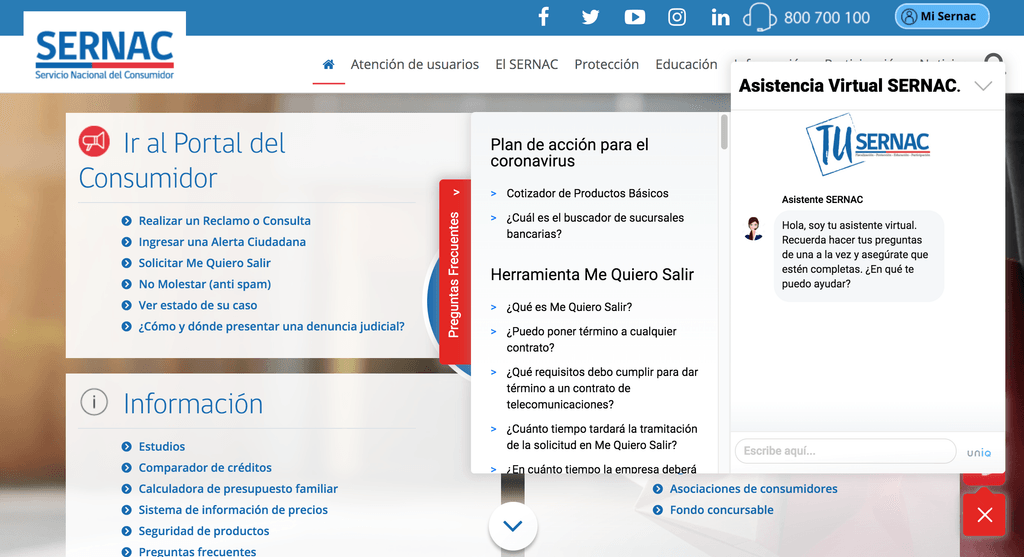
Task: Click the 800 700 100 phone number
Action: coord(827,18)
